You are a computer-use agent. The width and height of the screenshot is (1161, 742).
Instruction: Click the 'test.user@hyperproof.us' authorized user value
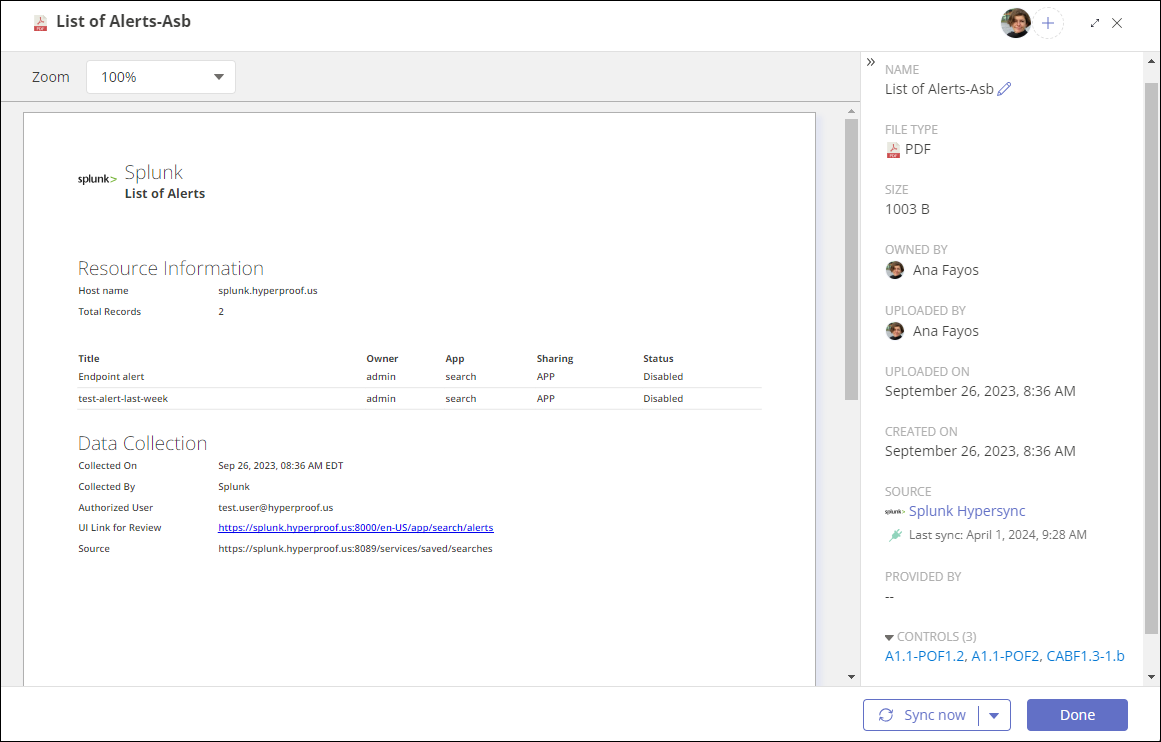[275, 508]
